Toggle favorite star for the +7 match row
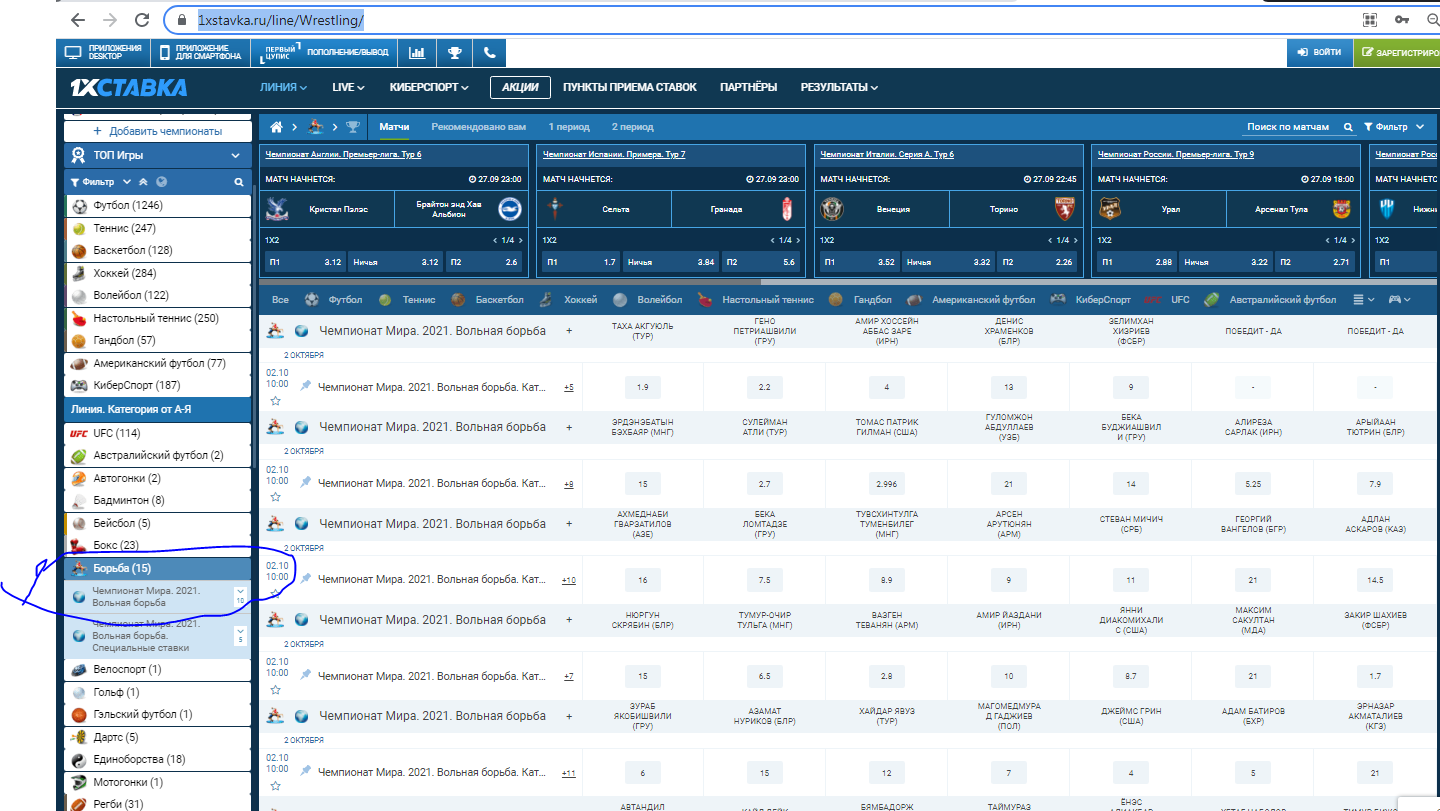The width and height of the screenshot is (1440, 811). pos(275,689)
